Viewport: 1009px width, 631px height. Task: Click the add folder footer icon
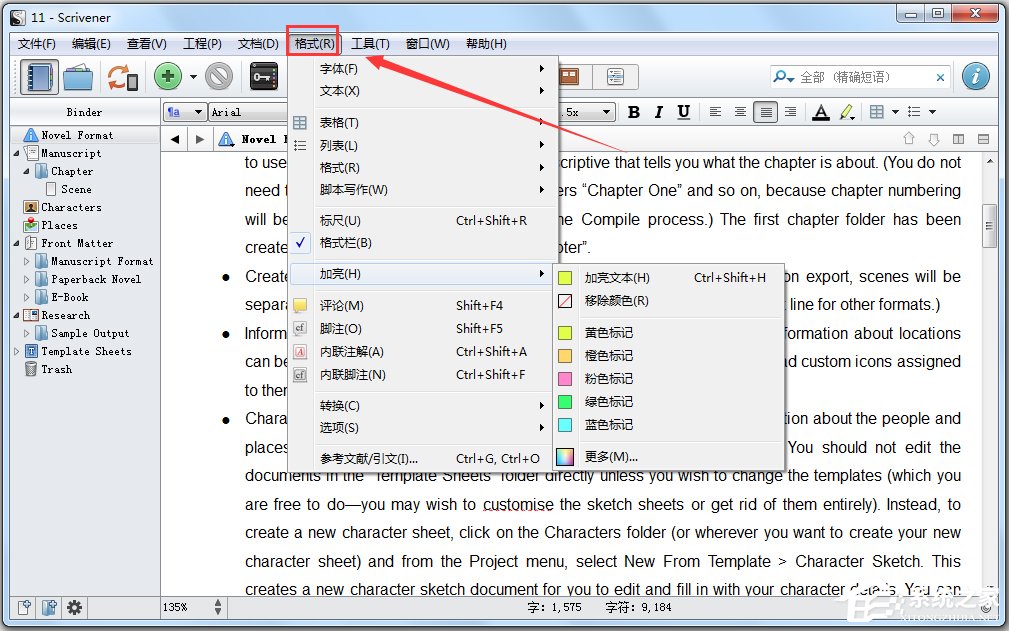click(x=50, y=607)
